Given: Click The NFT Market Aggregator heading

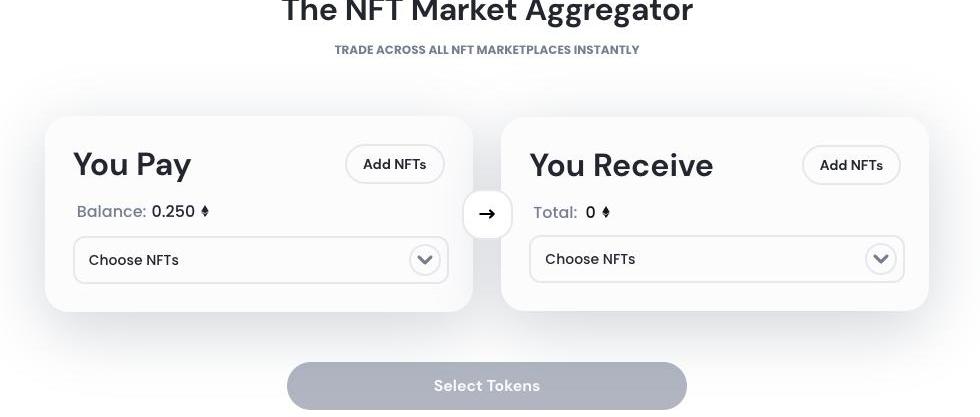Looking at the screenshot, I should [487, 12].
